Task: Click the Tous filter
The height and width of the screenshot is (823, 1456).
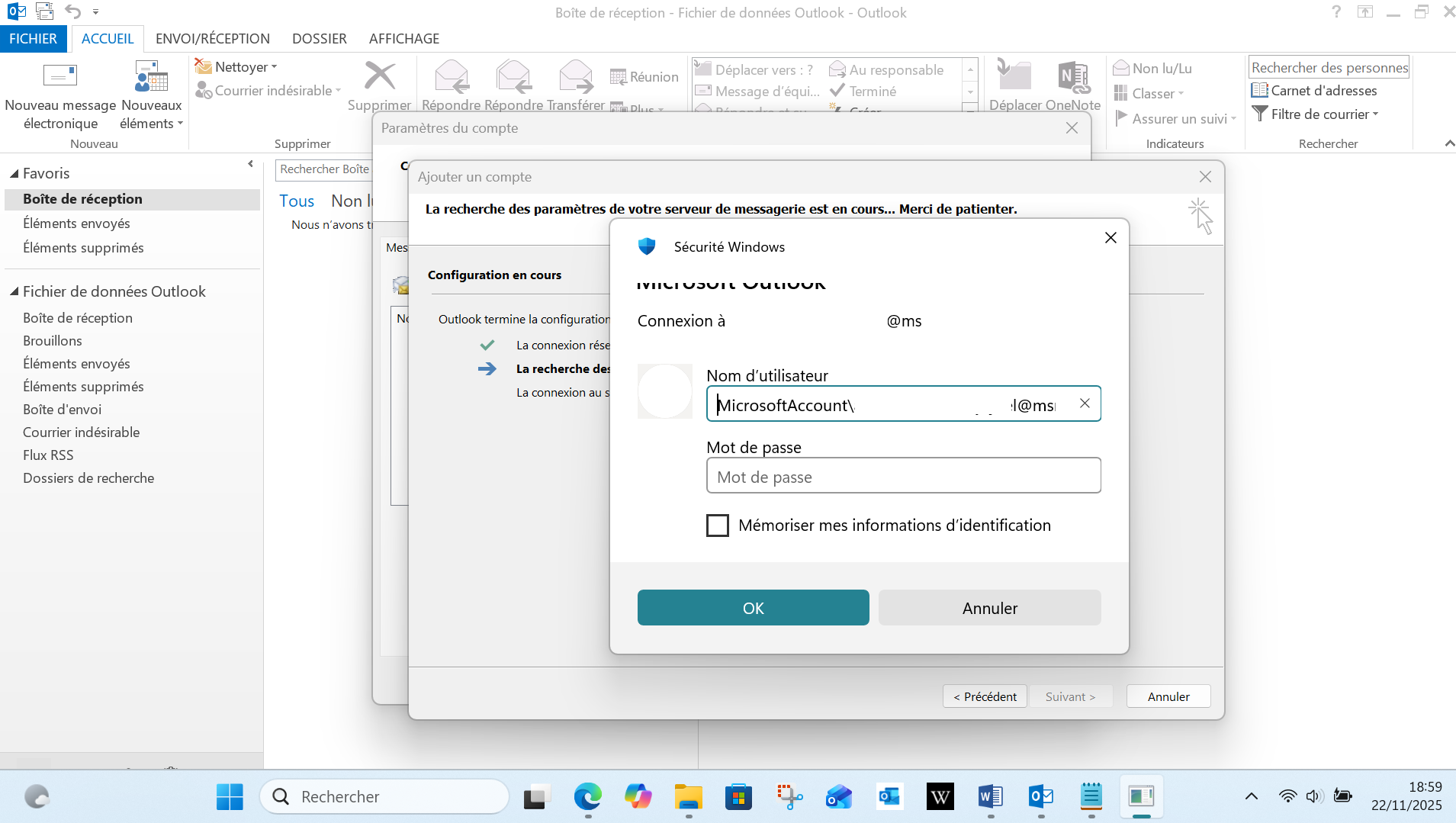Action: (x=297, y=201)
